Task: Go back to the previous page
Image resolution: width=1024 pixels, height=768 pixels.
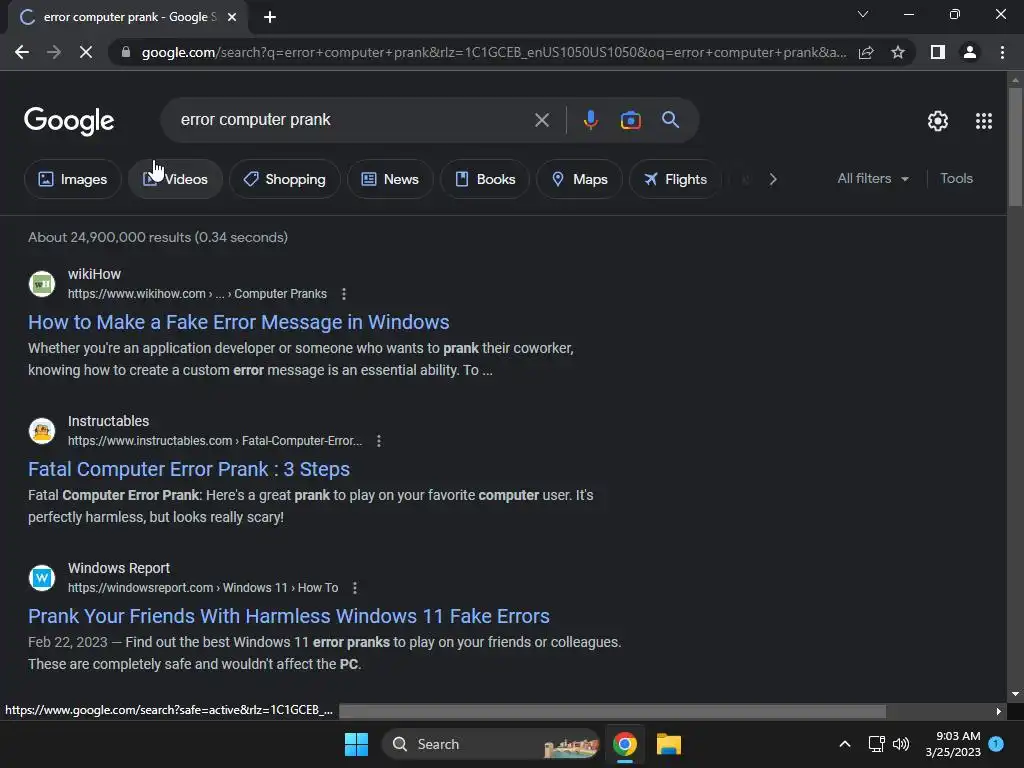Action: coord(22,52)
